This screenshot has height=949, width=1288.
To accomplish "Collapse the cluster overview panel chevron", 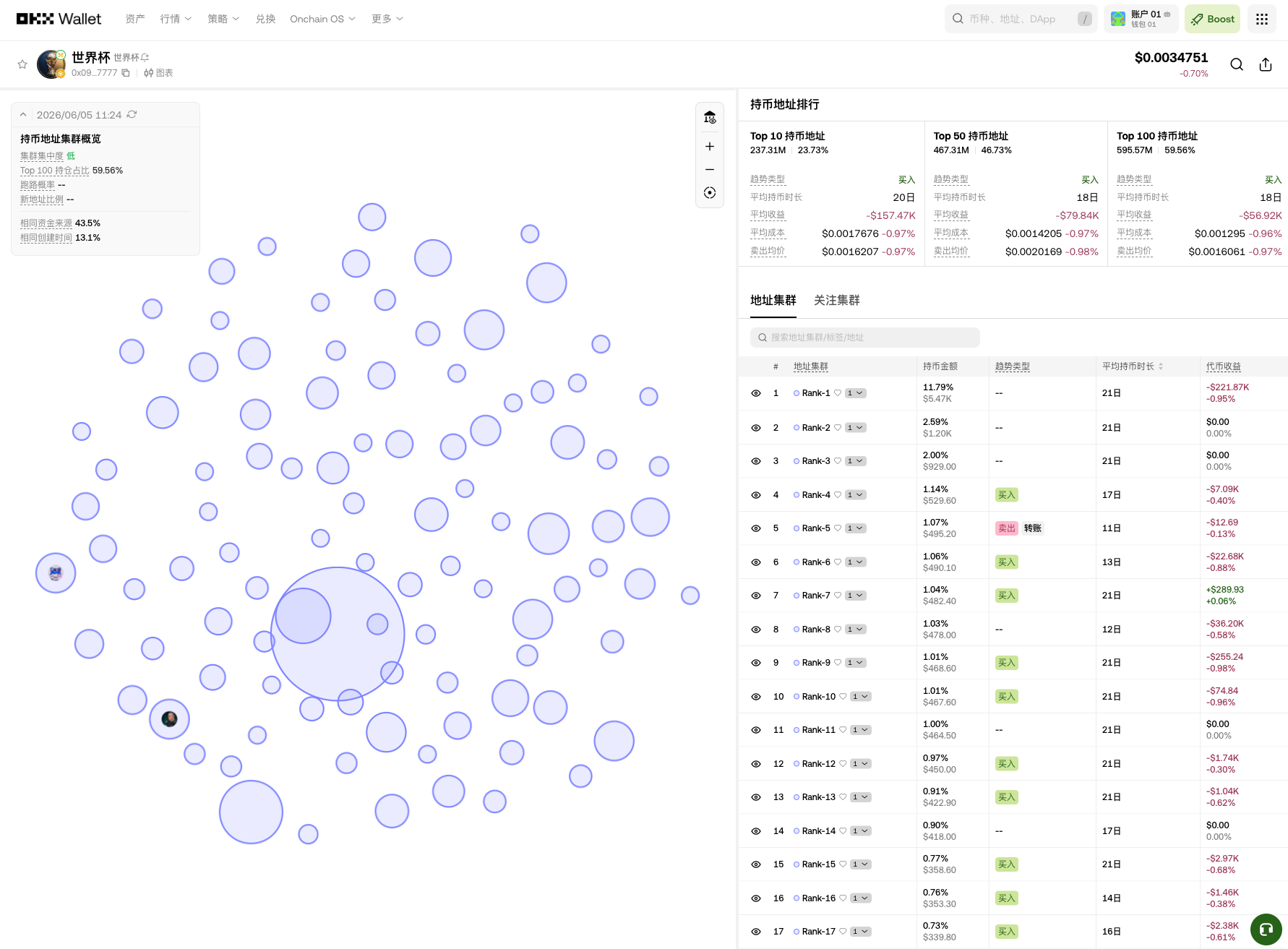I will point(23,115).
